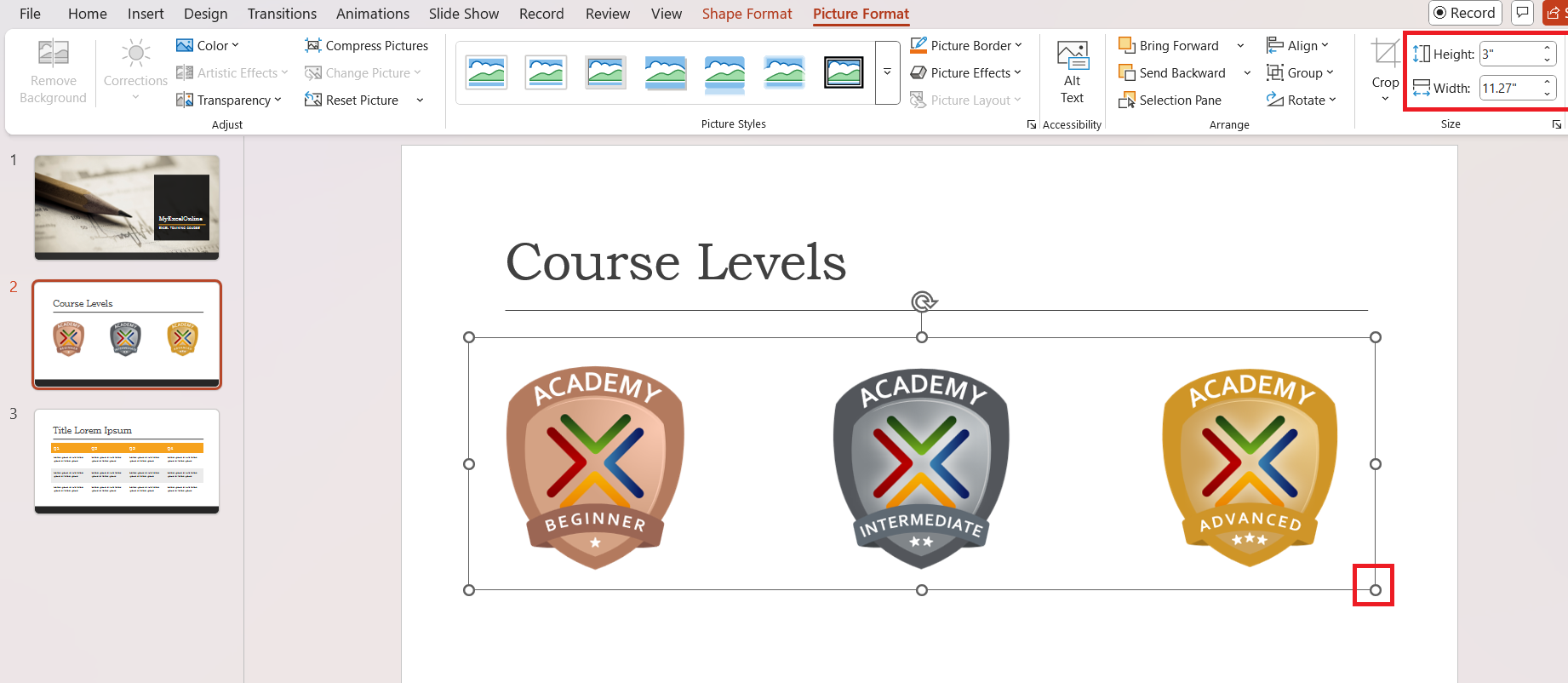Select slide 2 Course Levels thumbnail
The height and width of the screenshot is (683, 1568).
[127, 335]
